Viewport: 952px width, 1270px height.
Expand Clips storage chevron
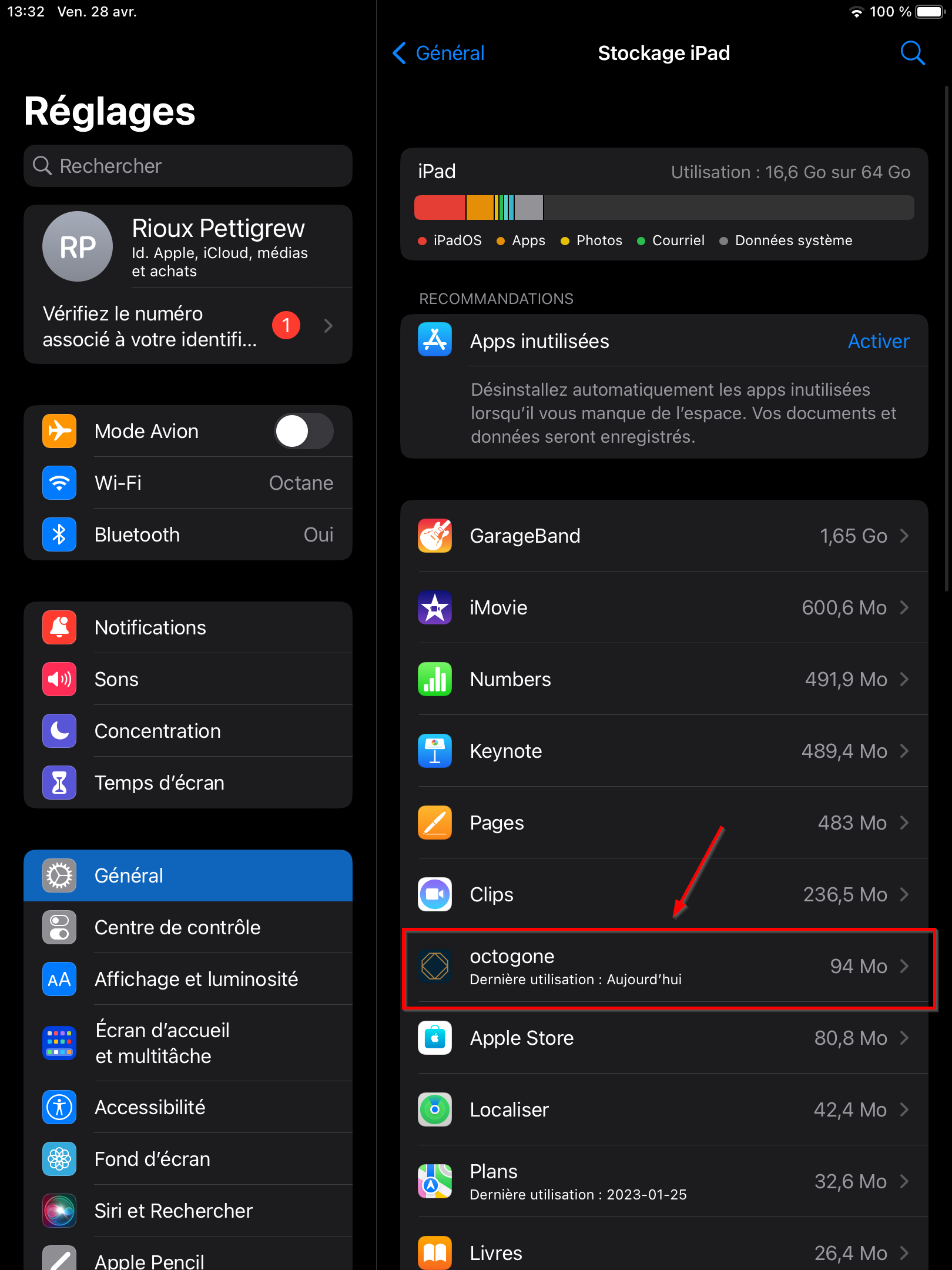[x=905, y=894]
